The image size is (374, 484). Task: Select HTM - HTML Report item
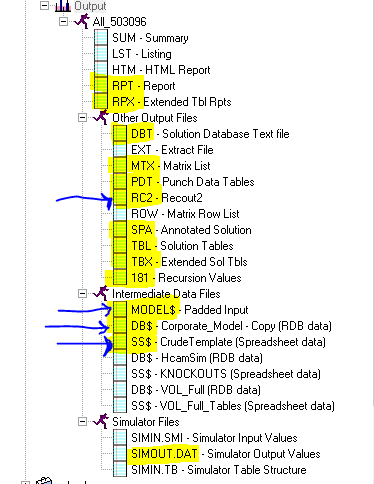(x=161, y=70)
